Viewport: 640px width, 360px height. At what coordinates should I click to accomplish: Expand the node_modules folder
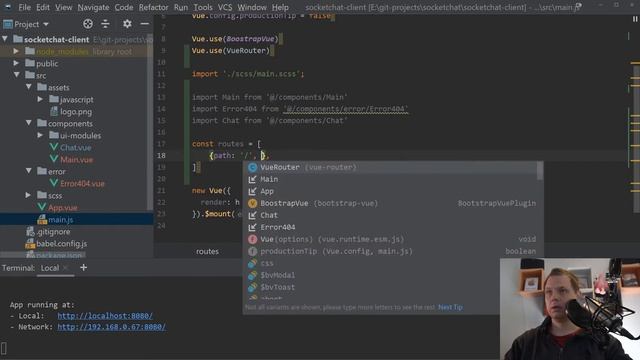pos(16,51)
